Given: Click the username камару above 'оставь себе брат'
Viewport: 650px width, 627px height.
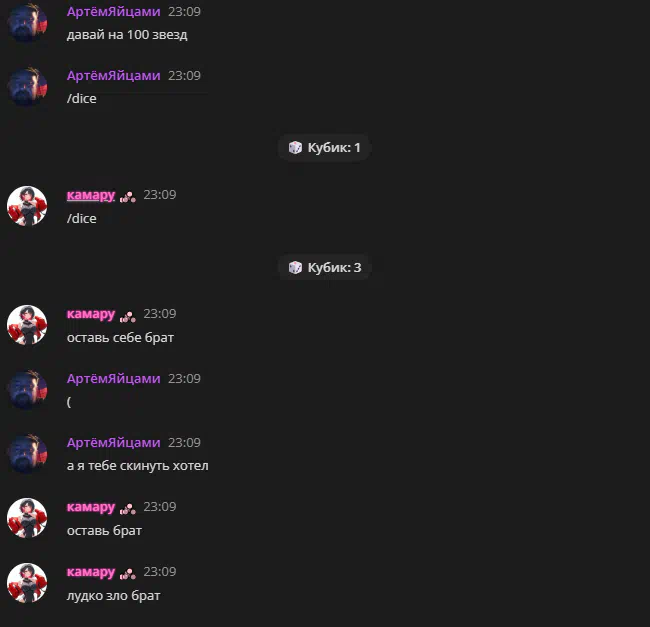Looking at the screenshot, I should 91,314.
